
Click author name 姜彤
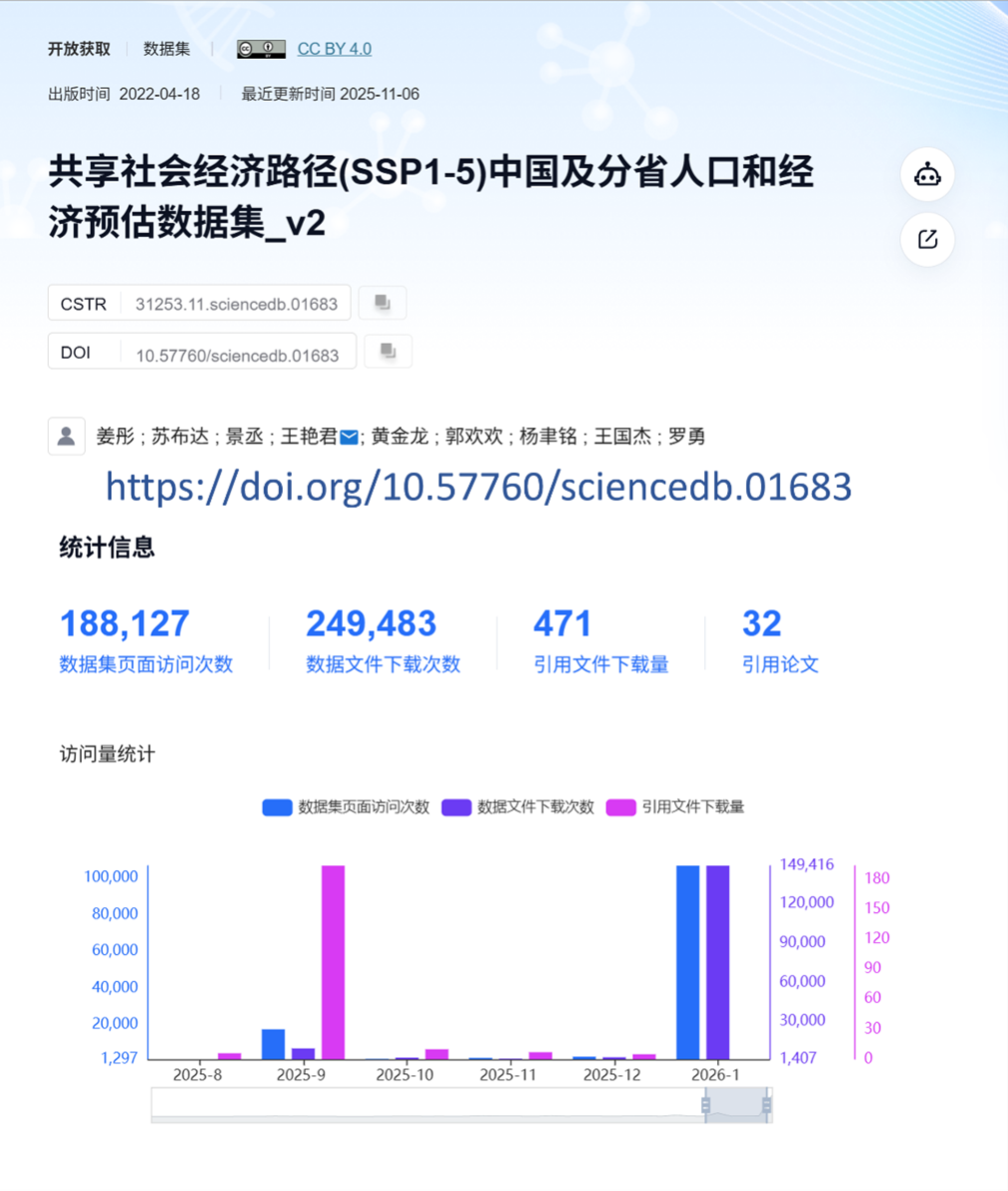coord(114,437)
